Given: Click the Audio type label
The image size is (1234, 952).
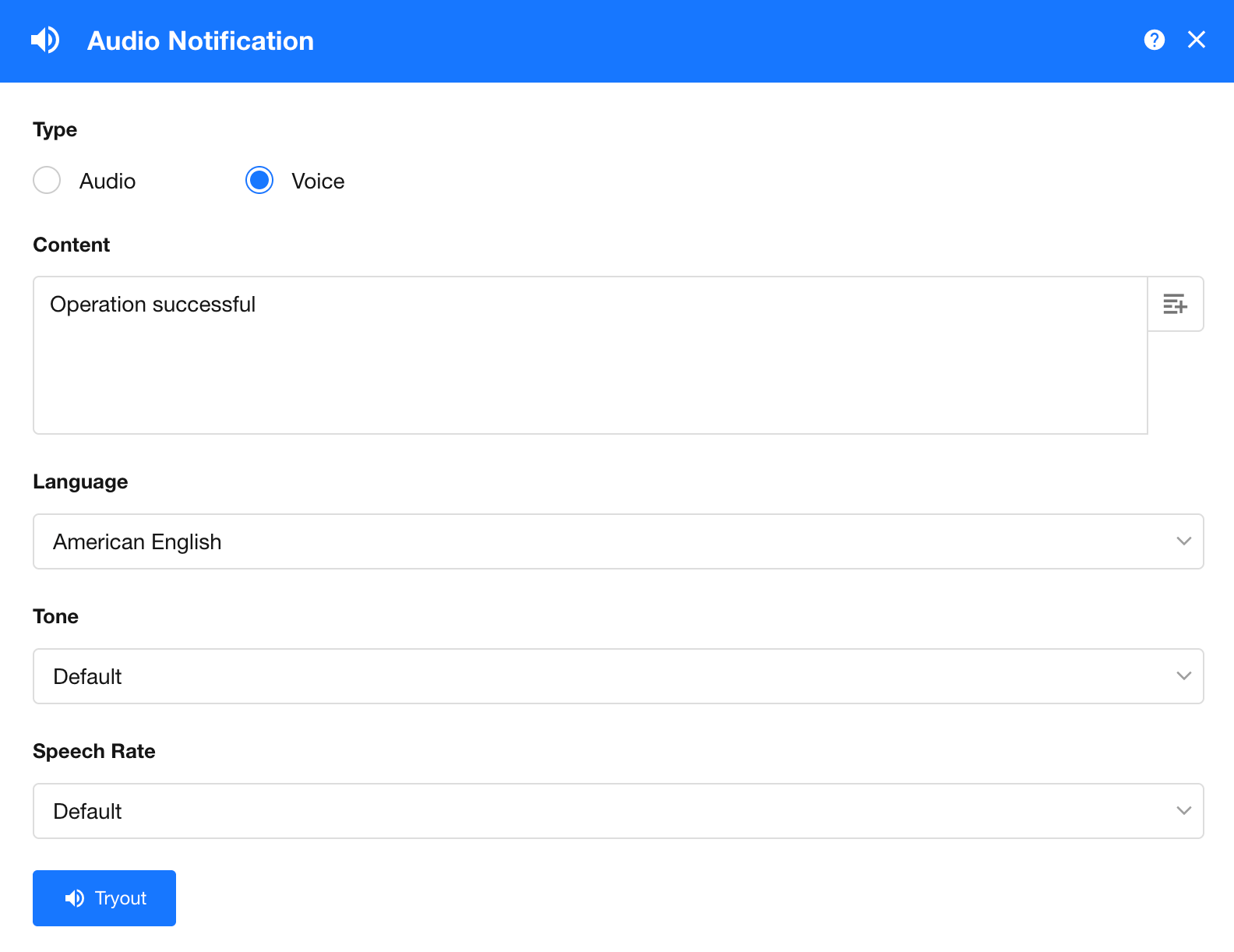Looking at the screenshot, I should [x=108, y=182].
